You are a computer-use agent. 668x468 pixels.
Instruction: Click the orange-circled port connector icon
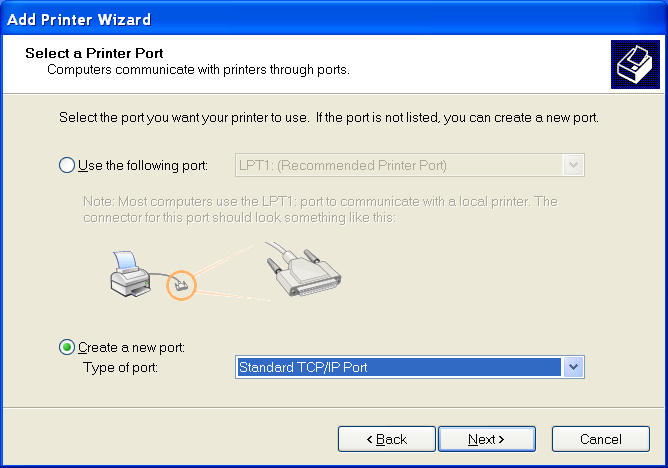180,286
